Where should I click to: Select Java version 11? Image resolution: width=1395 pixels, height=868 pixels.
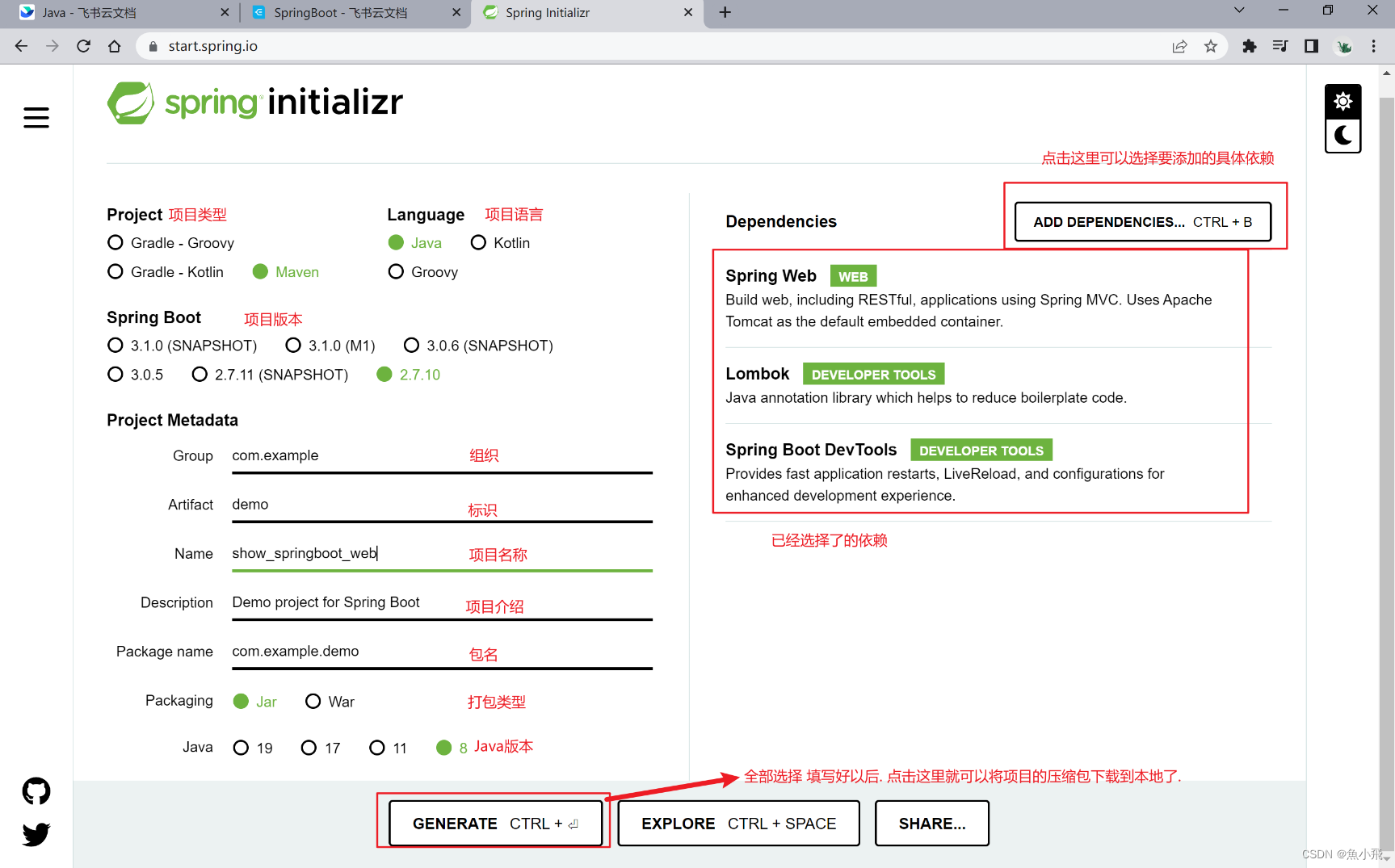click(x=389, y=748)
